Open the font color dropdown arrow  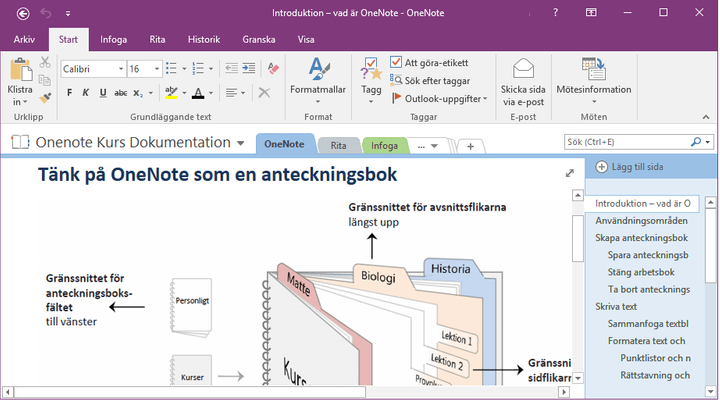211,93
